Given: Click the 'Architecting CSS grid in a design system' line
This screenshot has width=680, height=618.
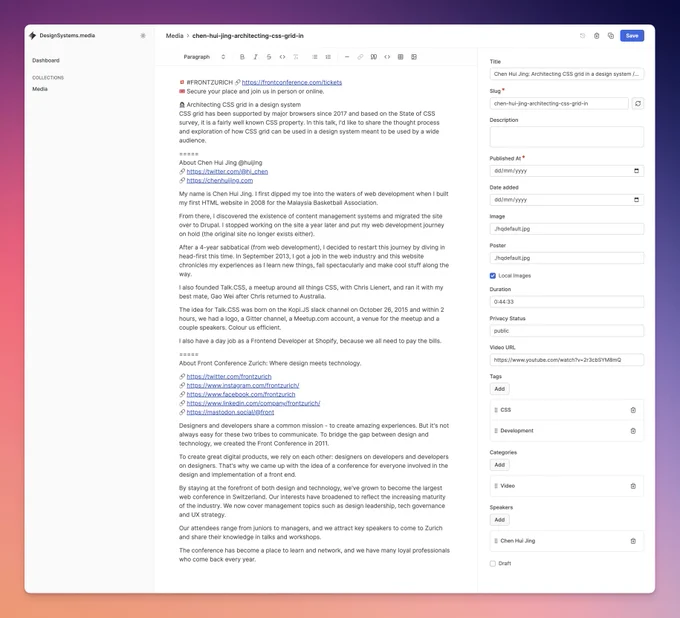Looking at the screenshot, I should 240,105.
